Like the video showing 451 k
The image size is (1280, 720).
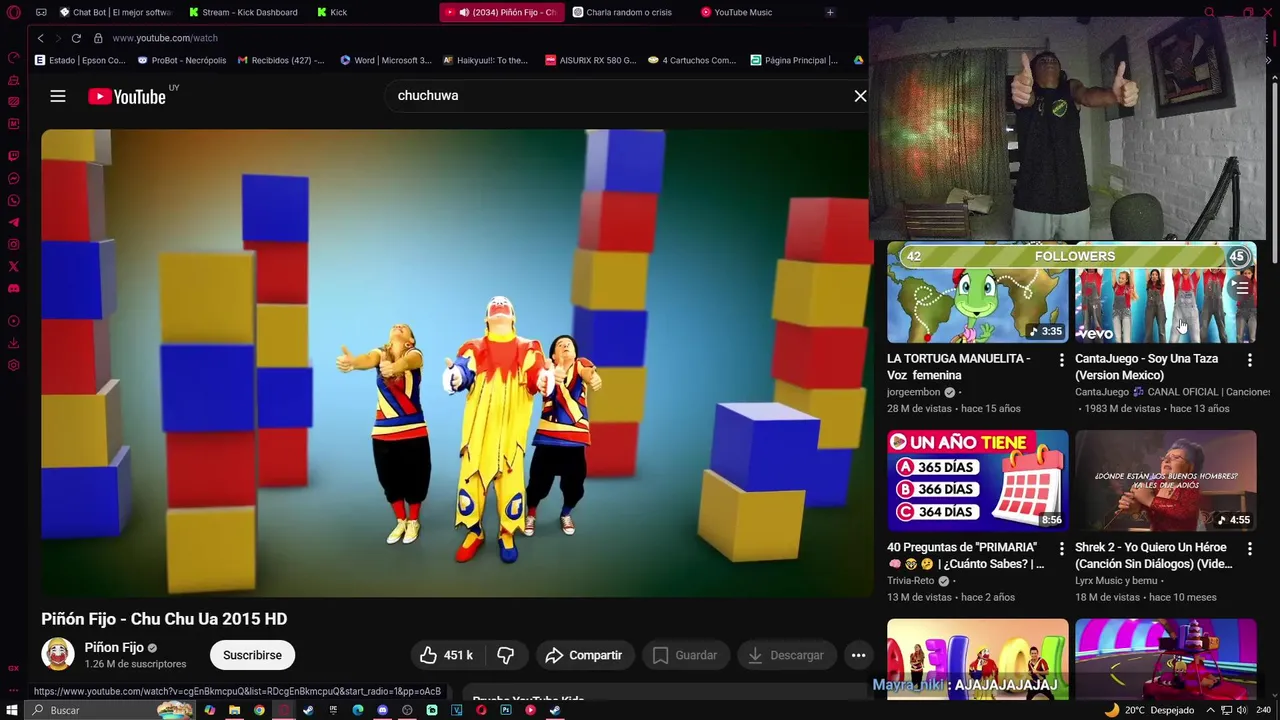point(446,655)
